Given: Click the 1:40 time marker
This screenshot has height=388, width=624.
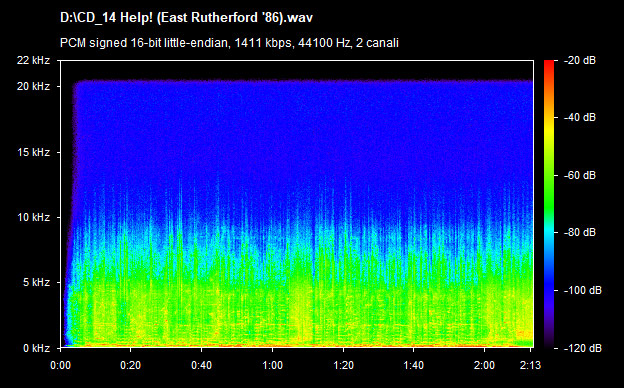Looking at the screenshot, I should [413, 365].
